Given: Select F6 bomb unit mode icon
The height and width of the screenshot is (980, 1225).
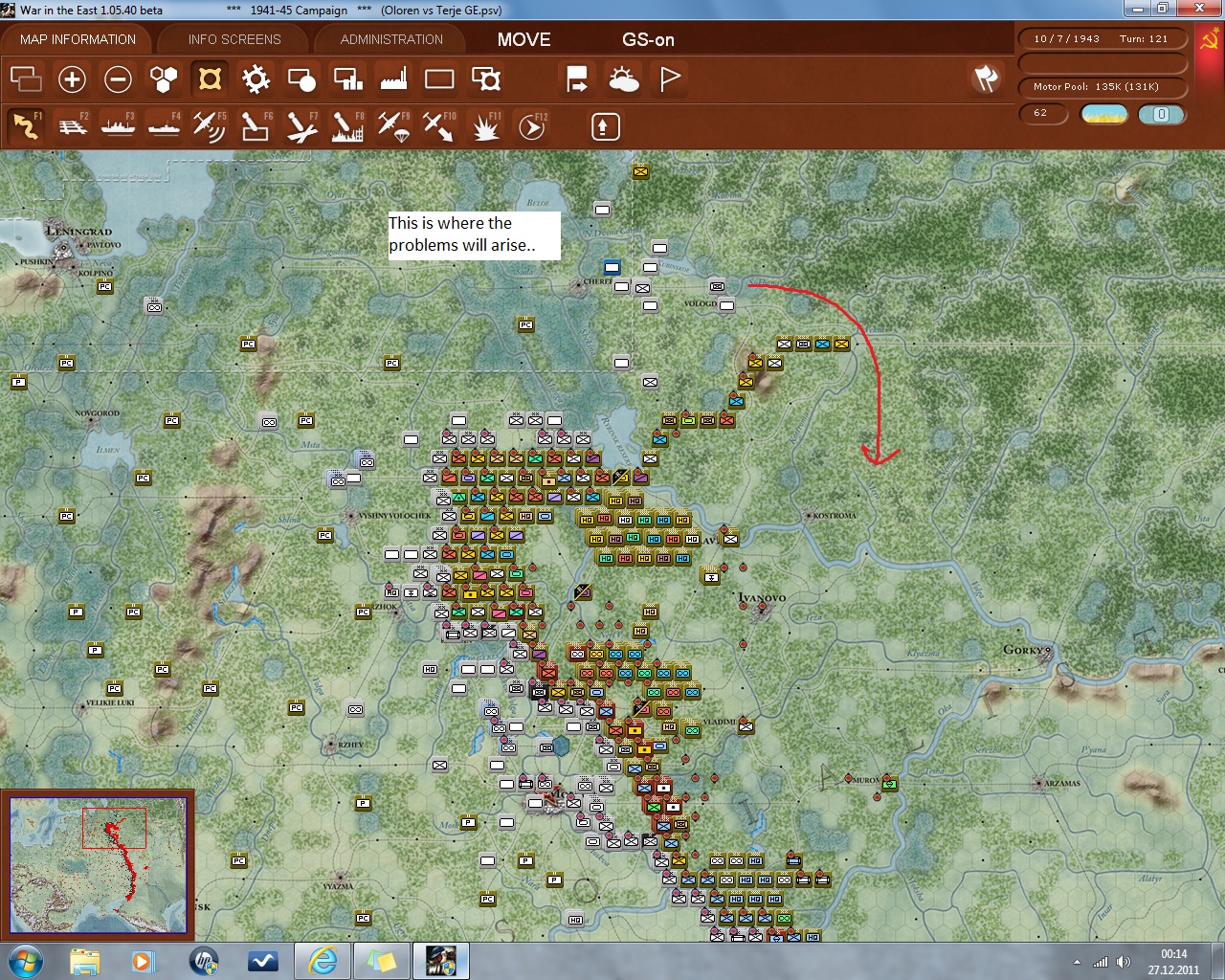Looking at the screenshot, I should coord(256,126).
